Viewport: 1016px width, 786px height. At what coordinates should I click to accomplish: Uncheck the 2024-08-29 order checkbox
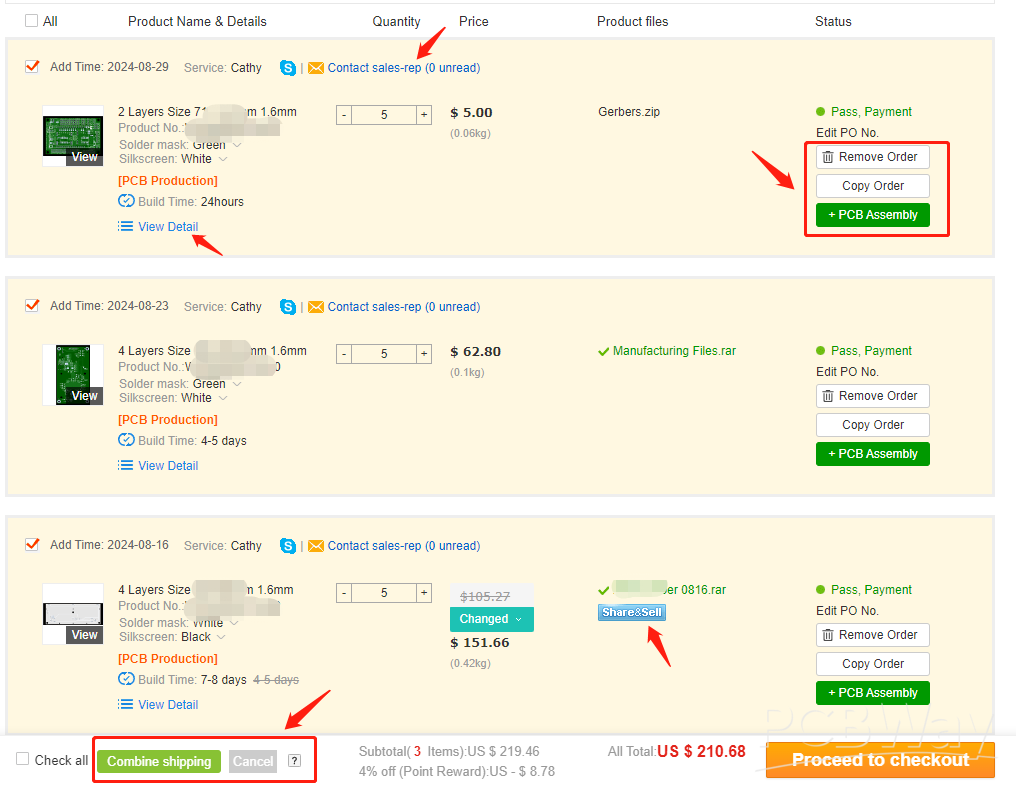32,67
